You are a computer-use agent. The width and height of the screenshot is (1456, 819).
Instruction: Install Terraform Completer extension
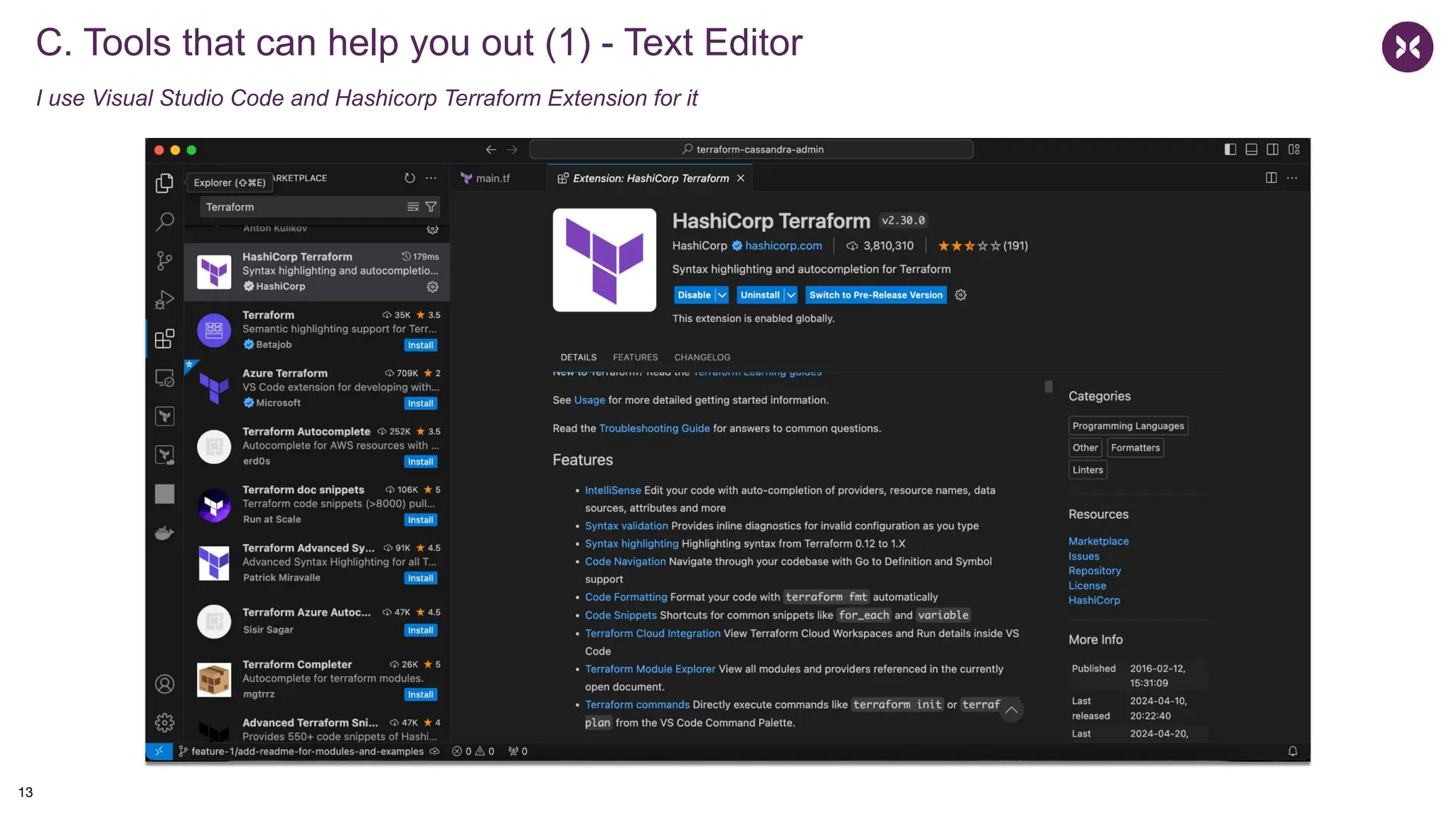coord(421,695)
